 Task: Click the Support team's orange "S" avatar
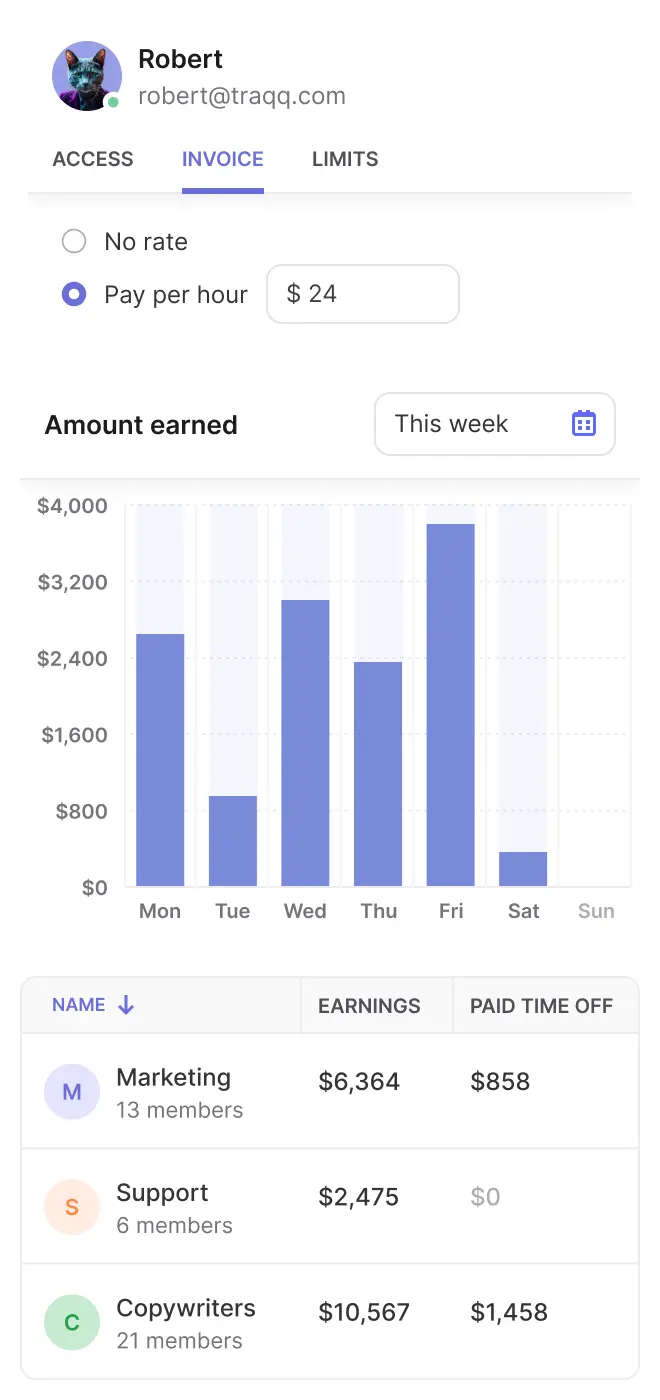(71, 1206)
